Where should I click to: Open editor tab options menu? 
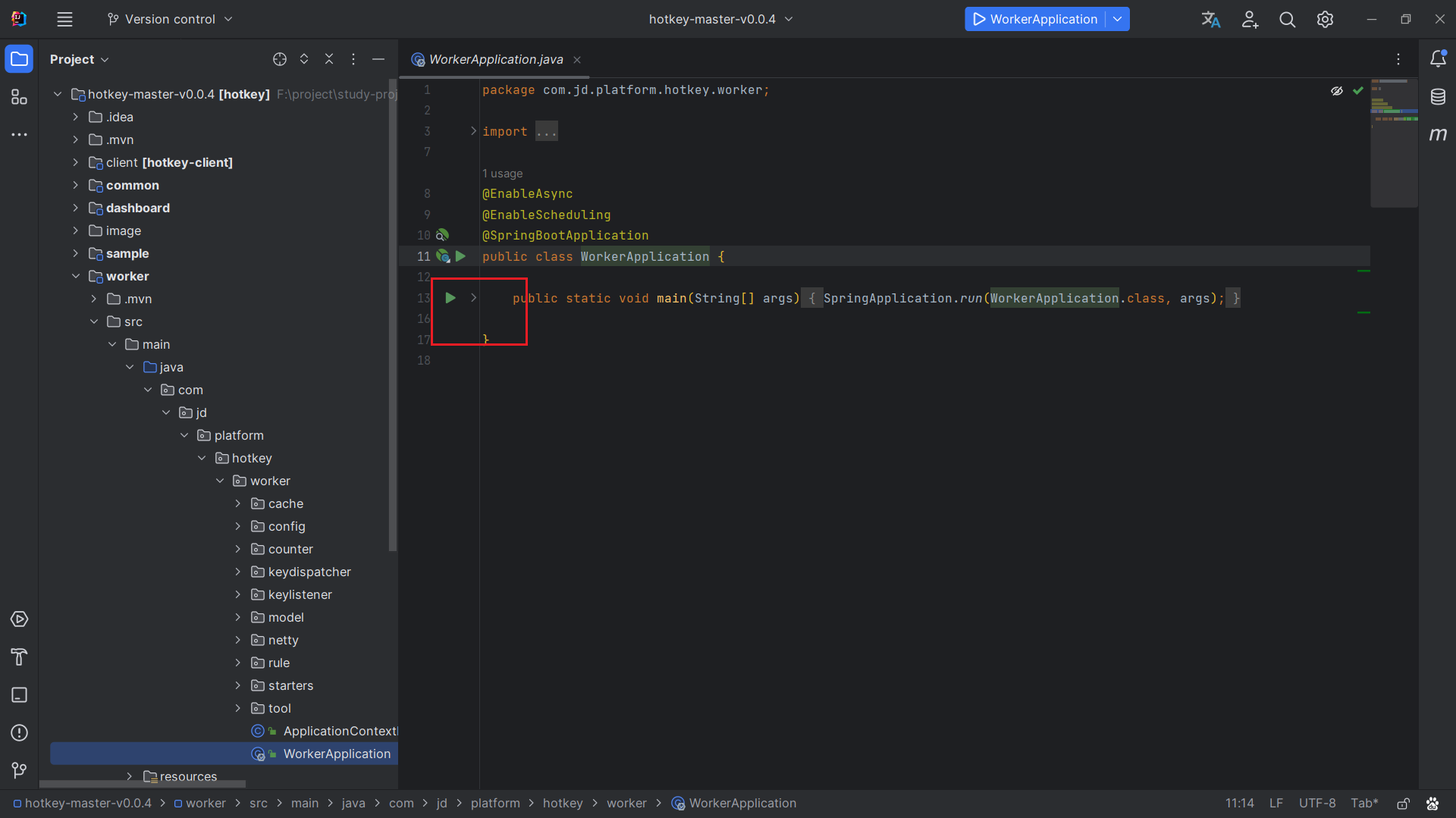point(1398,59)
